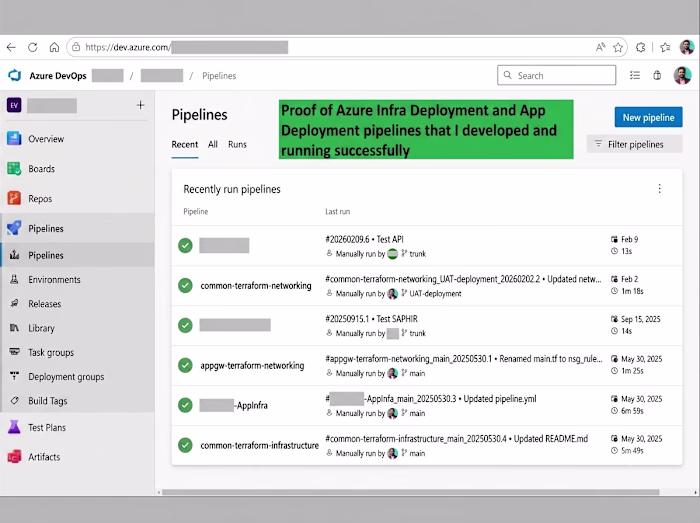Refresh the browser page
This screenshot has height=523, width=700.
(x=33, y=47)
